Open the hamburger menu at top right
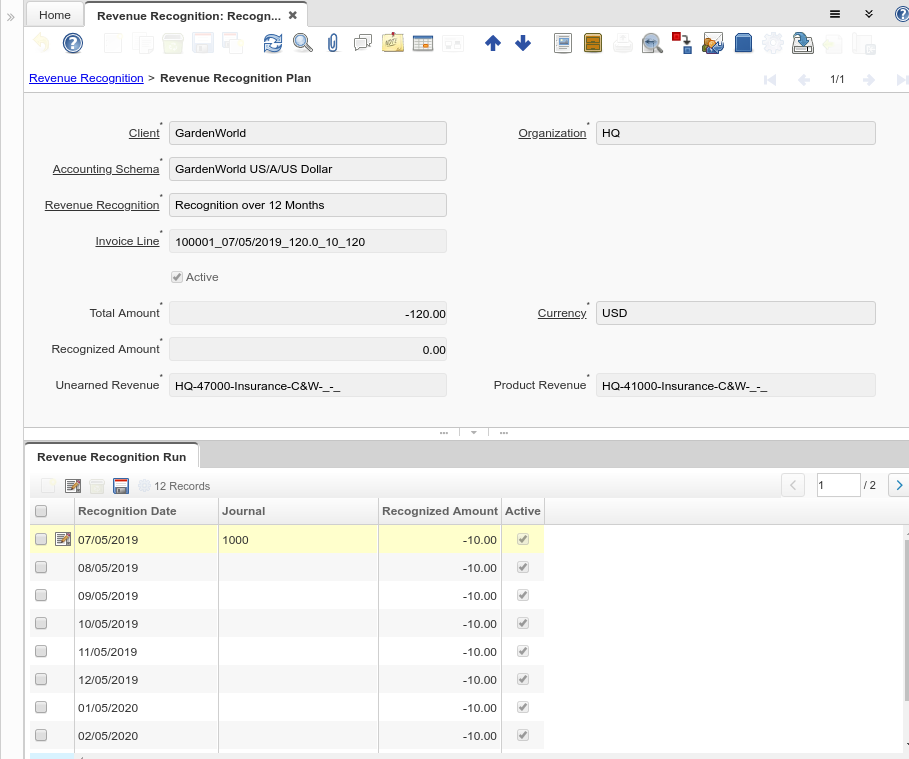Screen dimensions: 909x759 835,14
